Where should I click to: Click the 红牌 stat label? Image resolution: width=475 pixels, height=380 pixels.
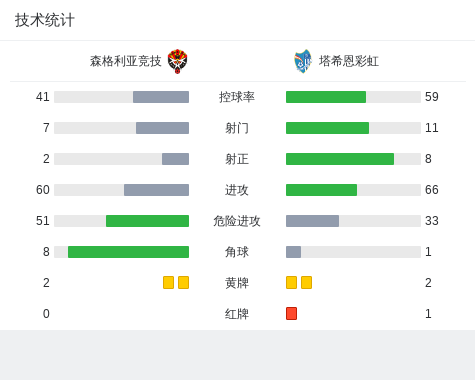237,314
